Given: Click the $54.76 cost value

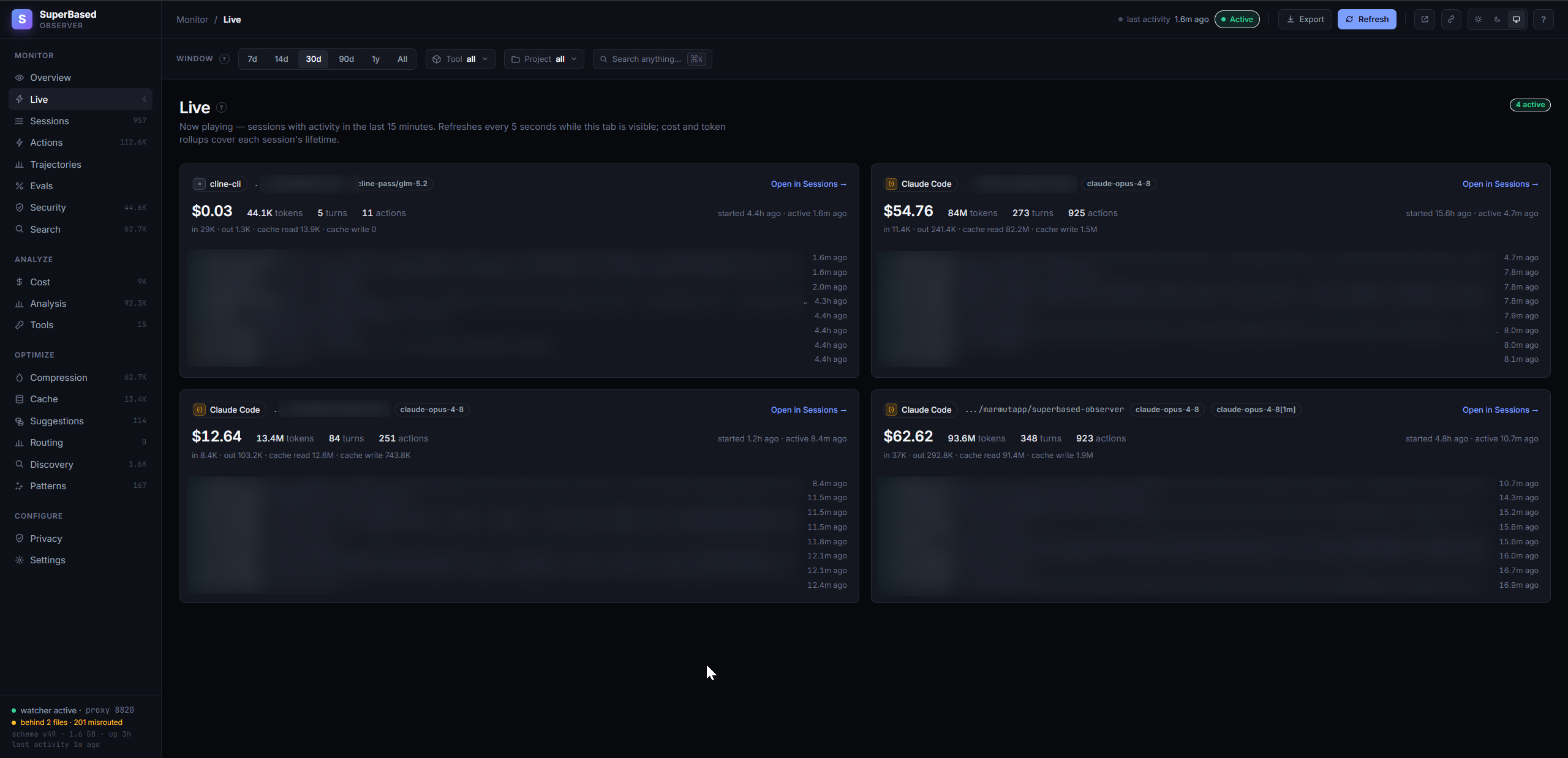Looking at the screenshot, I should click(x=908, y=211).
